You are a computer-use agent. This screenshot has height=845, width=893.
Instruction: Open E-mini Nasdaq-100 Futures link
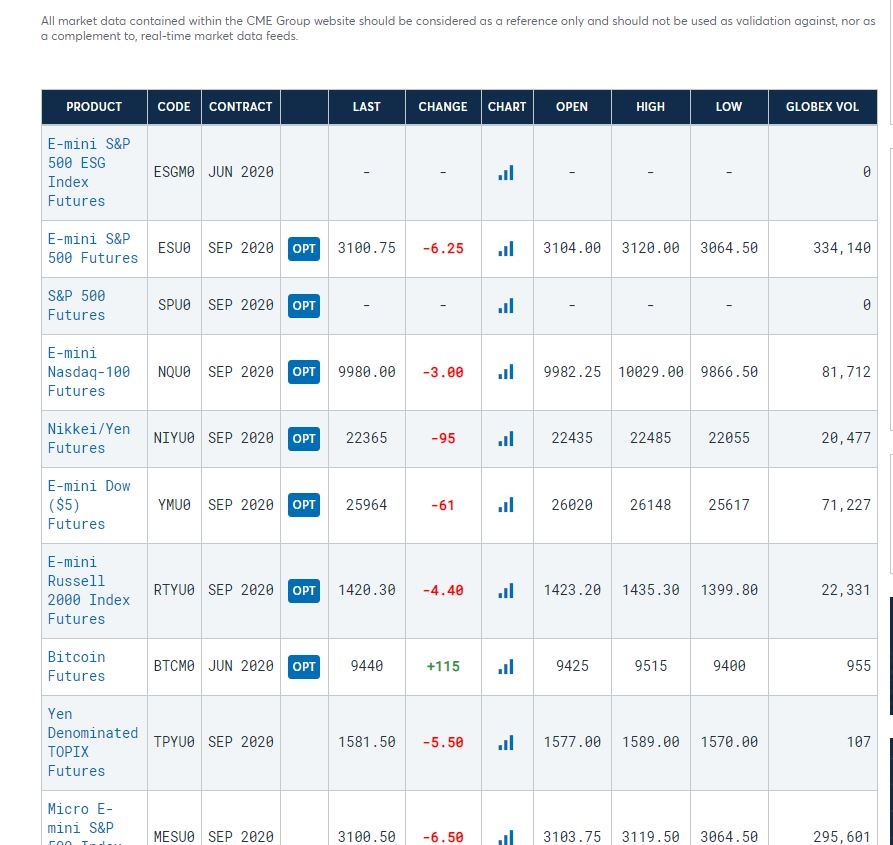click(x=89, y=372)
